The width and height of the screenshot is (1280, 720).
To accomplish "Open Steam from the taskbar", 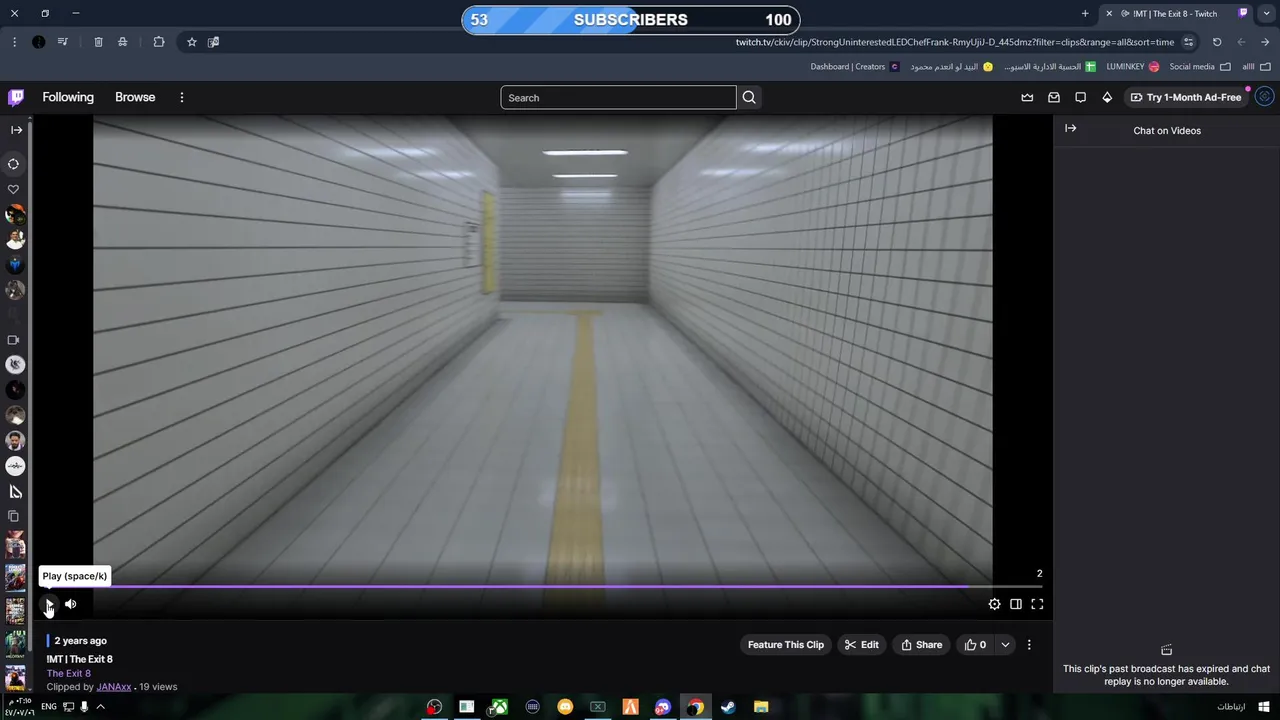I will coord(728,707).
